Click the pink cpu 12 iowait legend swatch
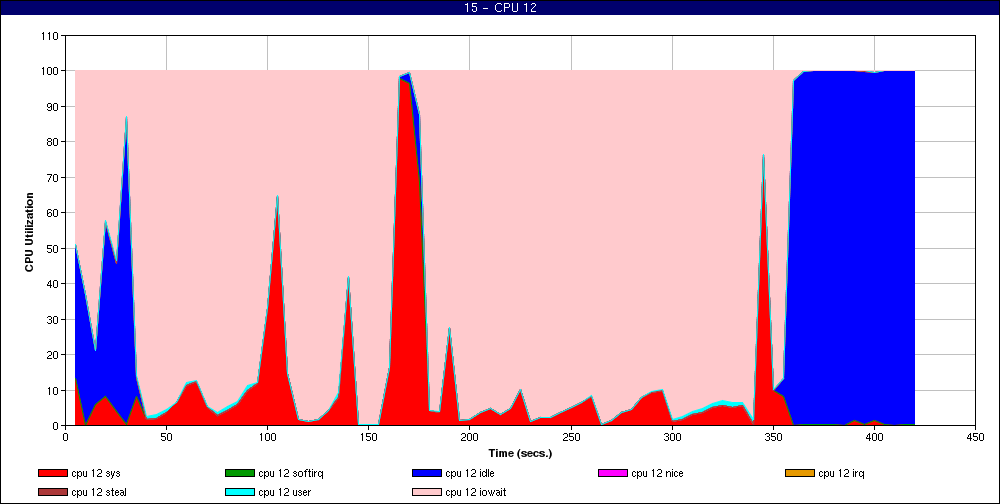 click(x=426, y=493)
